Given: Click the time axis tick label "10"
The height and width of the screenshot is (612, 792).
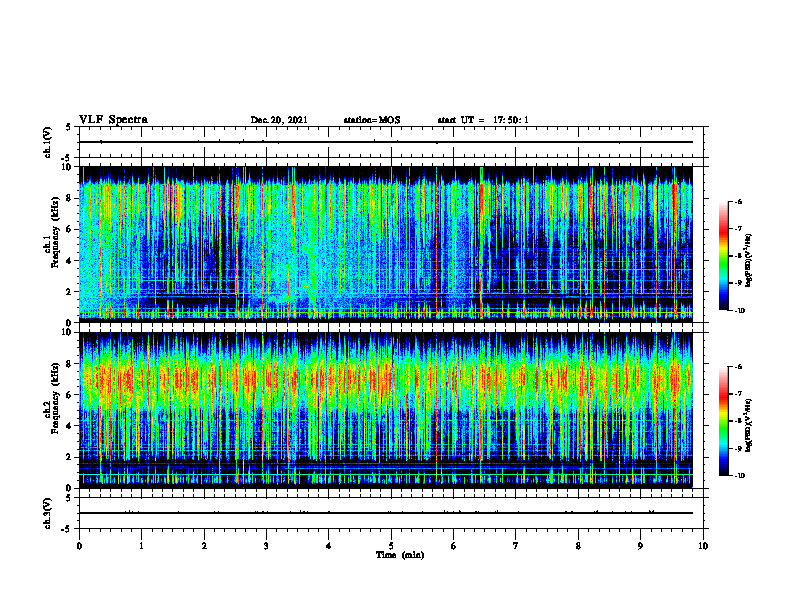Looking at the screenshot, I should [x=703, y=546].
